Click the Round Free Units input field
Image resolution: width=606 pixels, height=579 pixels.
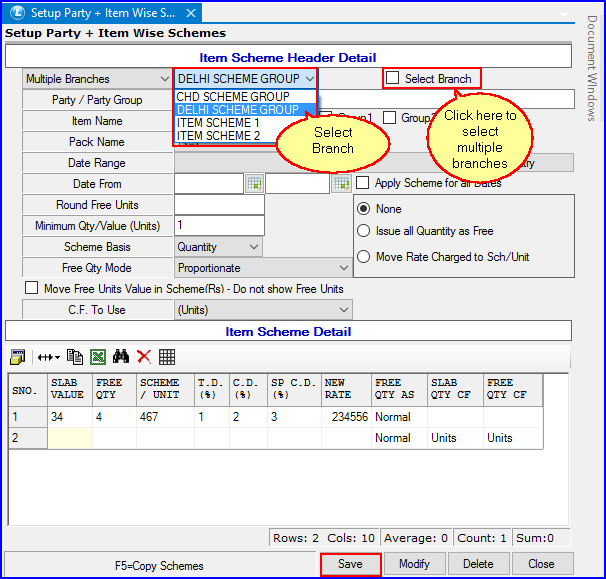[220, 204]
